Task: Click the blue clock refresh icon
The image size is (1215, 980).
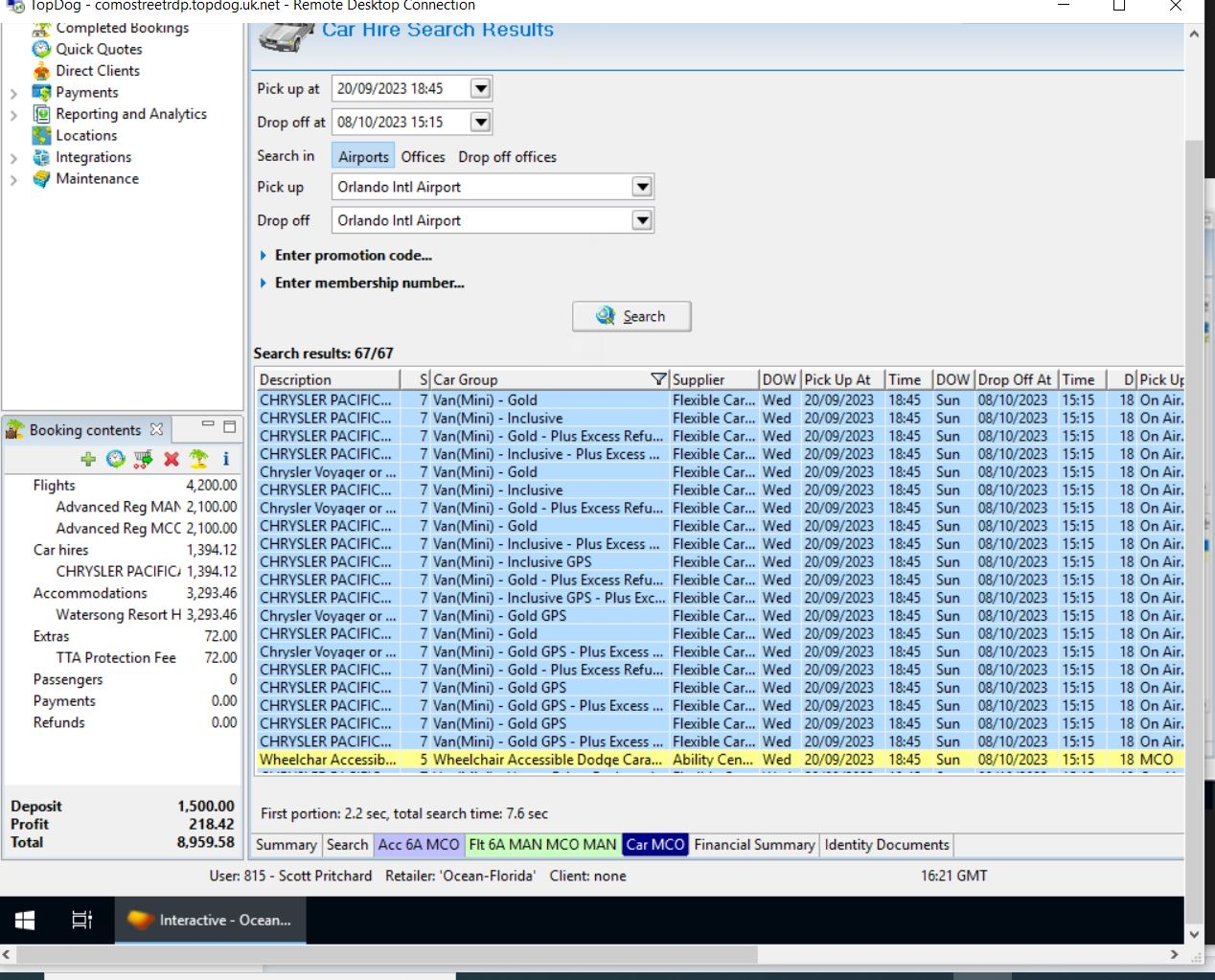Action: tap(116, 459)
